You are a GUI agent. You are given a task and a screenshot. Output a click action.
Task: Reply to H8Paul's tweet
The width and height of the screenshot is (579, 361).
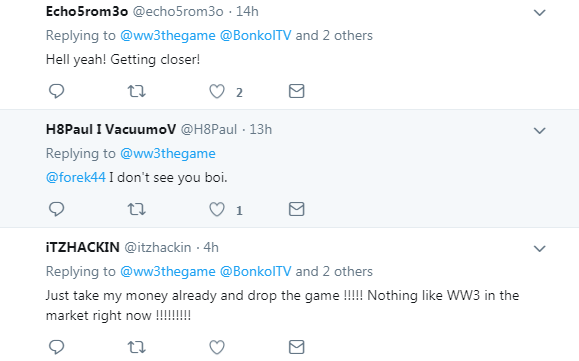56,209
